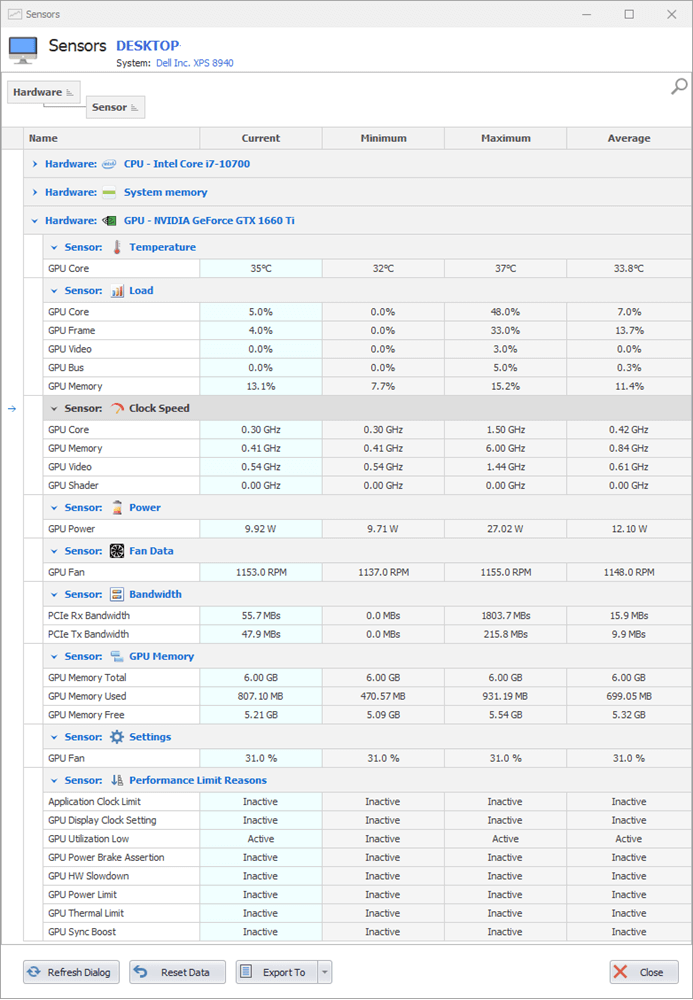Collapse the Temperature sensor group

54,247
